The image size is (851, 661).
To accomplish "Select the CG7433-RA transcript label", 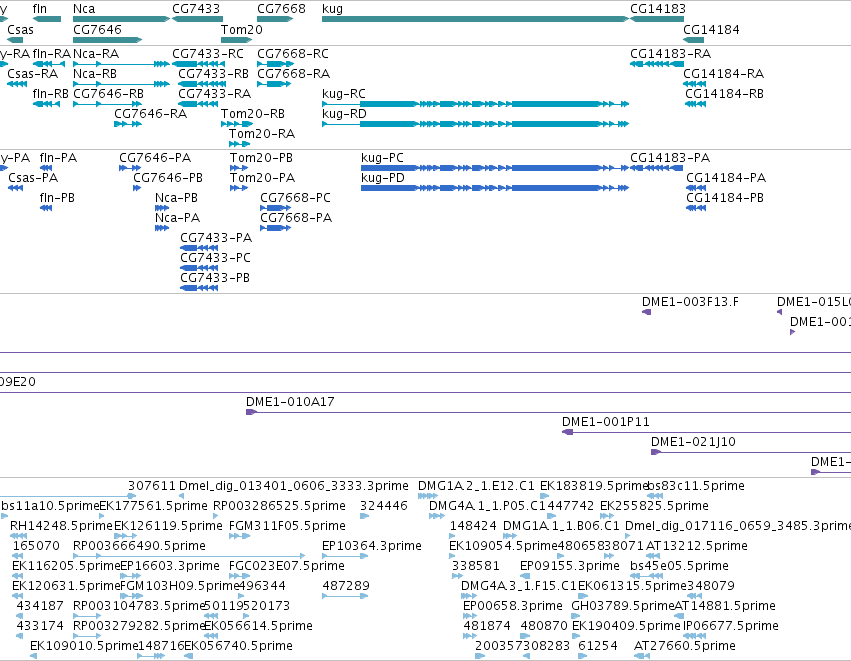I will click(x=214, y=94).
